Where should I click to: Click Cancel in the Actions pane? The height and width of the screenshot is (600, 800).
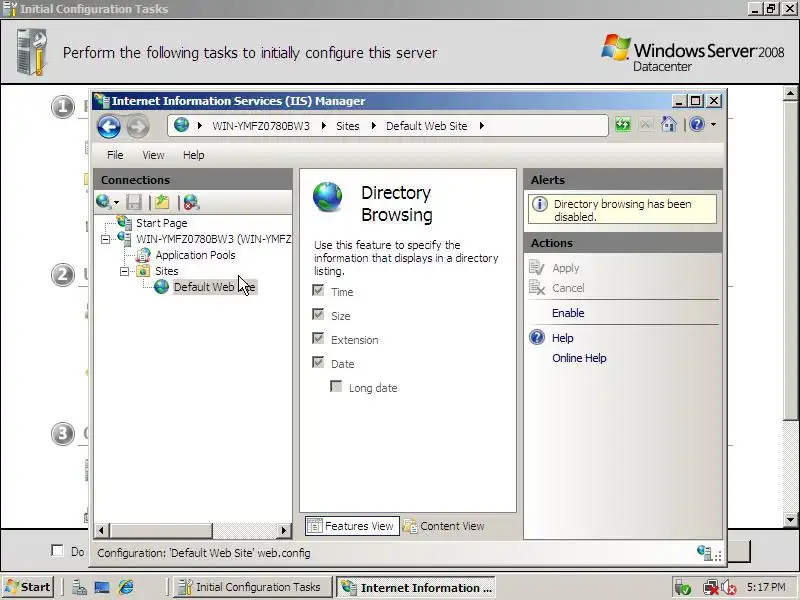[x=568, y=288]
